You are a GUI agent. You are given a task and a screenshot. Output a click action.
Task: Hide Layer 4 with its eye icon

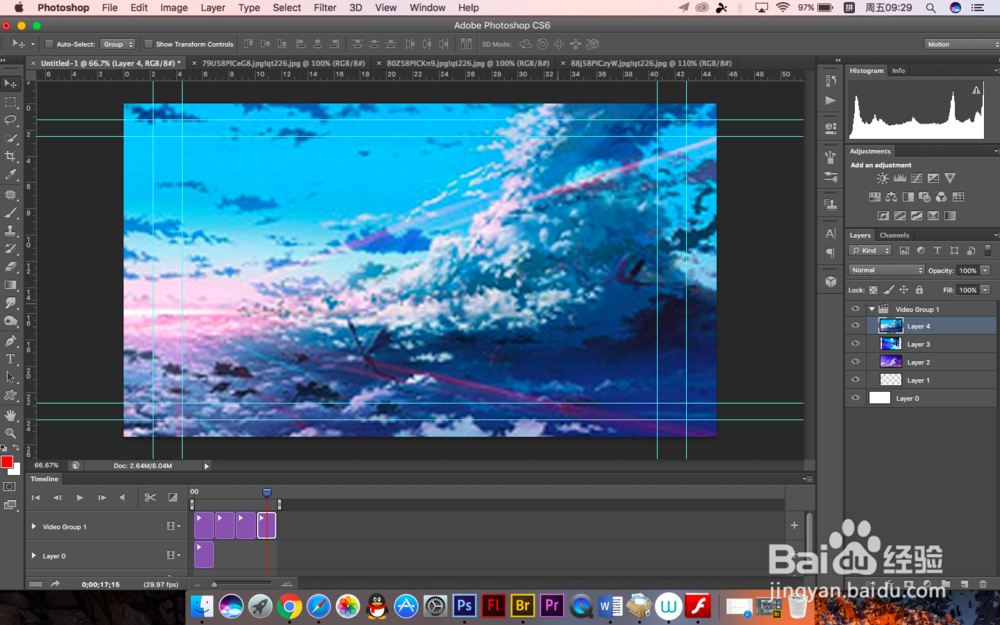[856, 326]
